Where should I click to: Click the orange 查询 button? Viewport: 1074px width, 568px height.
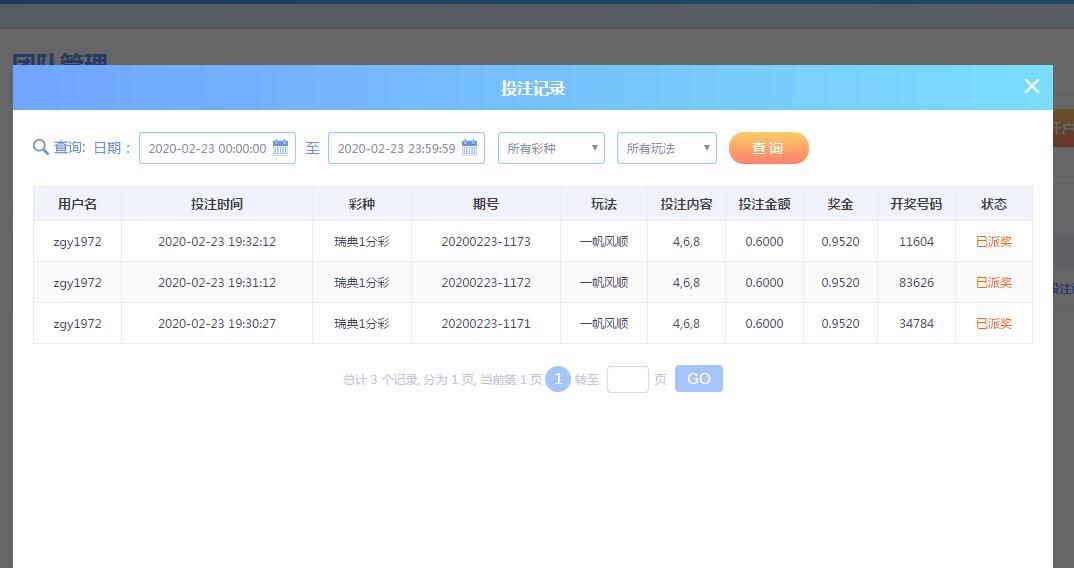pos(769,148)
